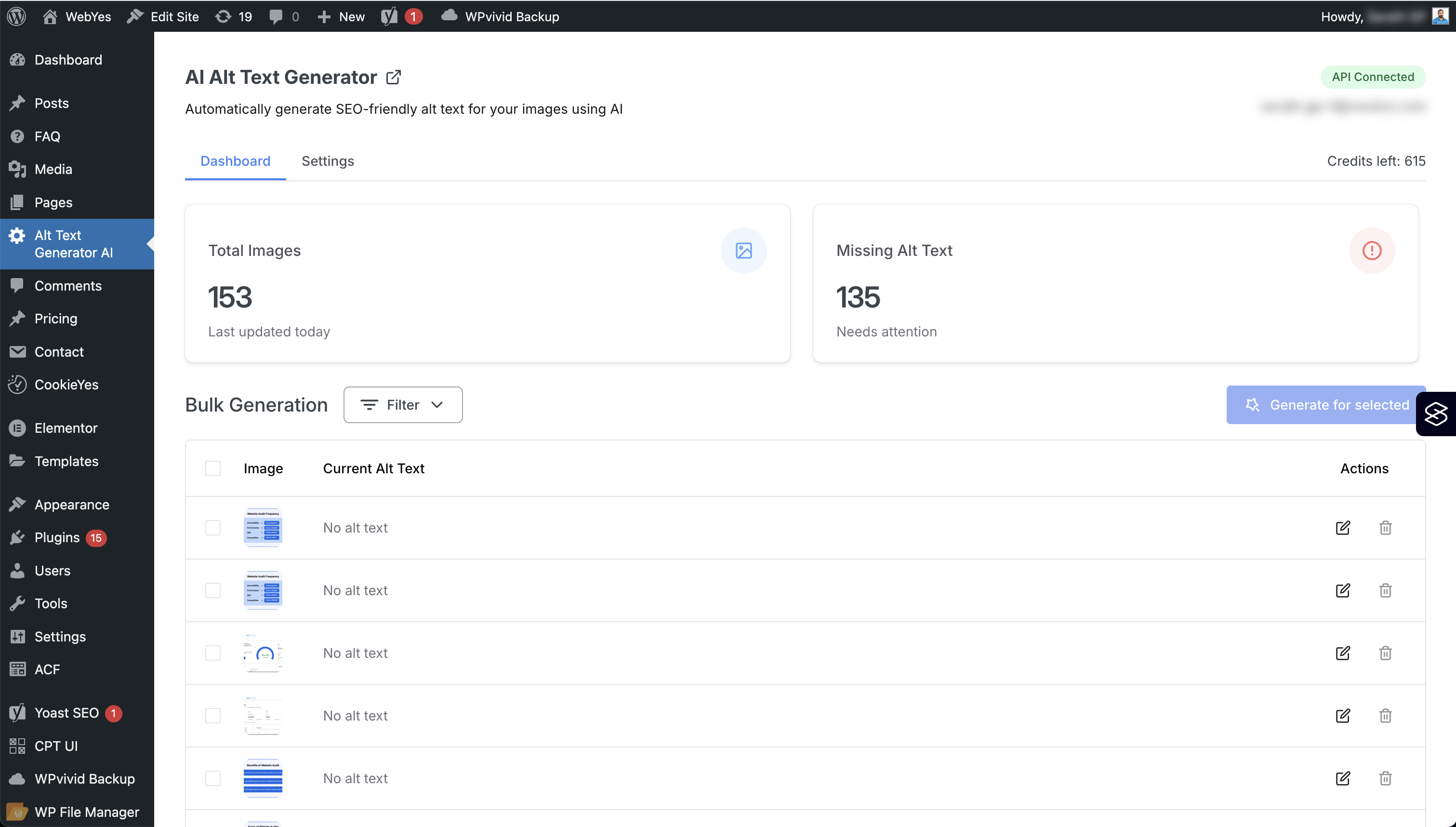The height and width of the screenshot is (827, 1456).
Task: Open FAQ in the sidebar
Action: click(77, 136)
